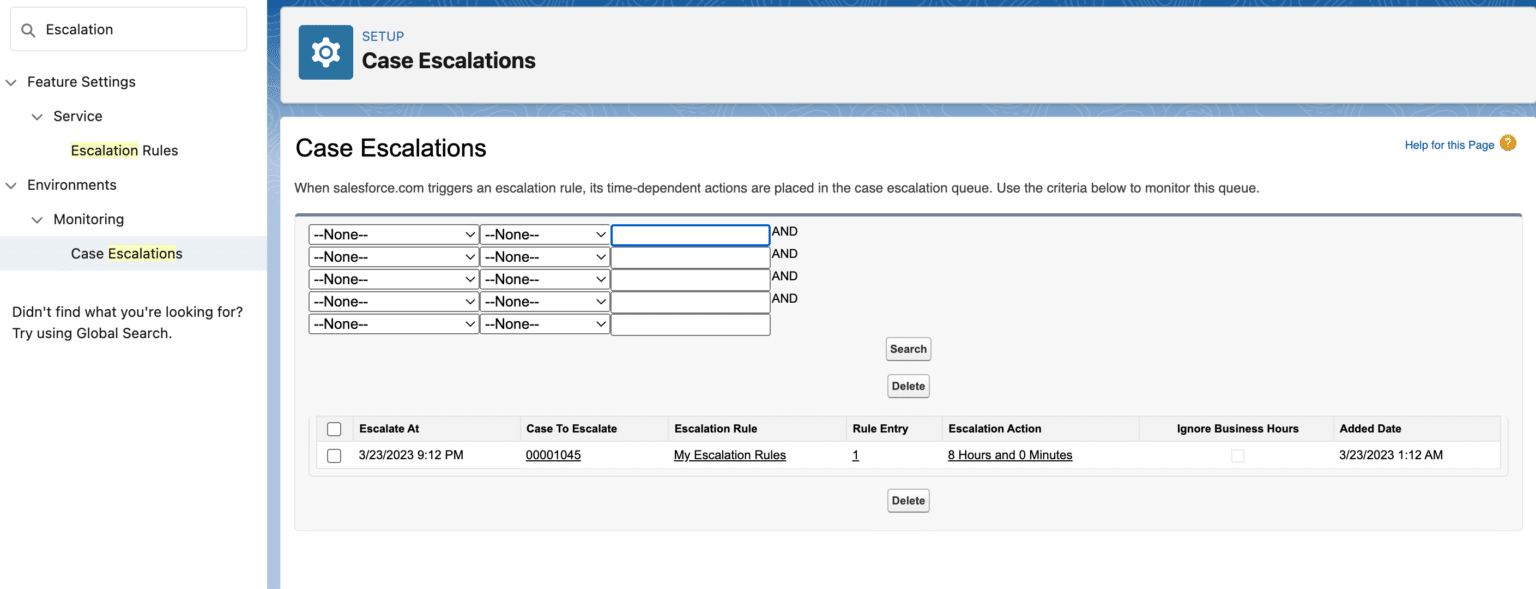Click the help question mark icon
This screenshot has height=589, width=1536.
(x=1508, y=144)
